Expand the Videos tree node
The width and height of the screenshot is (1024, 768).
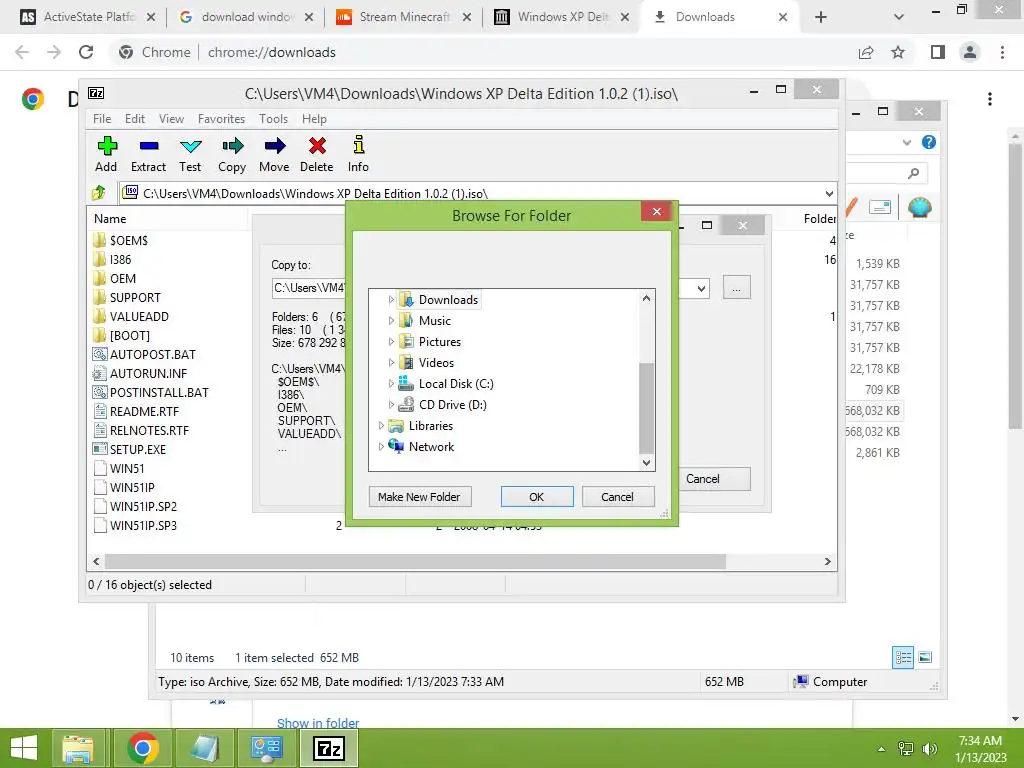391,362
